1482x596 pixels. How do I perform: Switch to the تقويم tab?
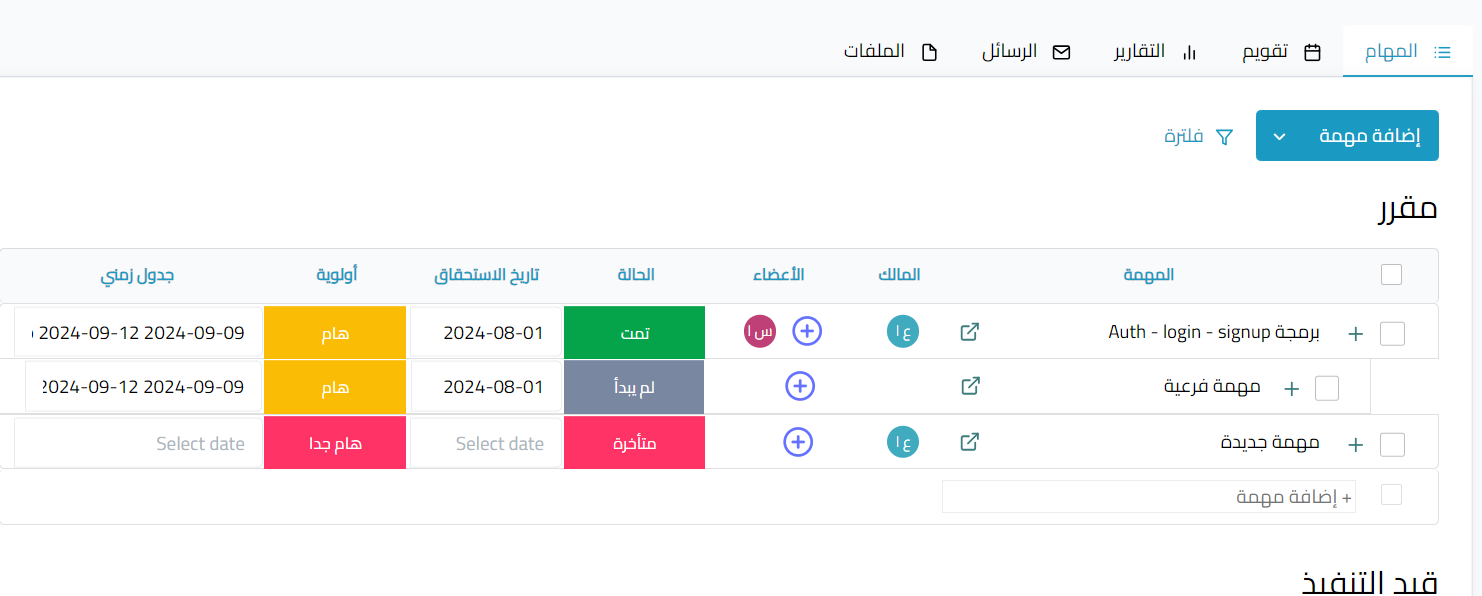1282,52
